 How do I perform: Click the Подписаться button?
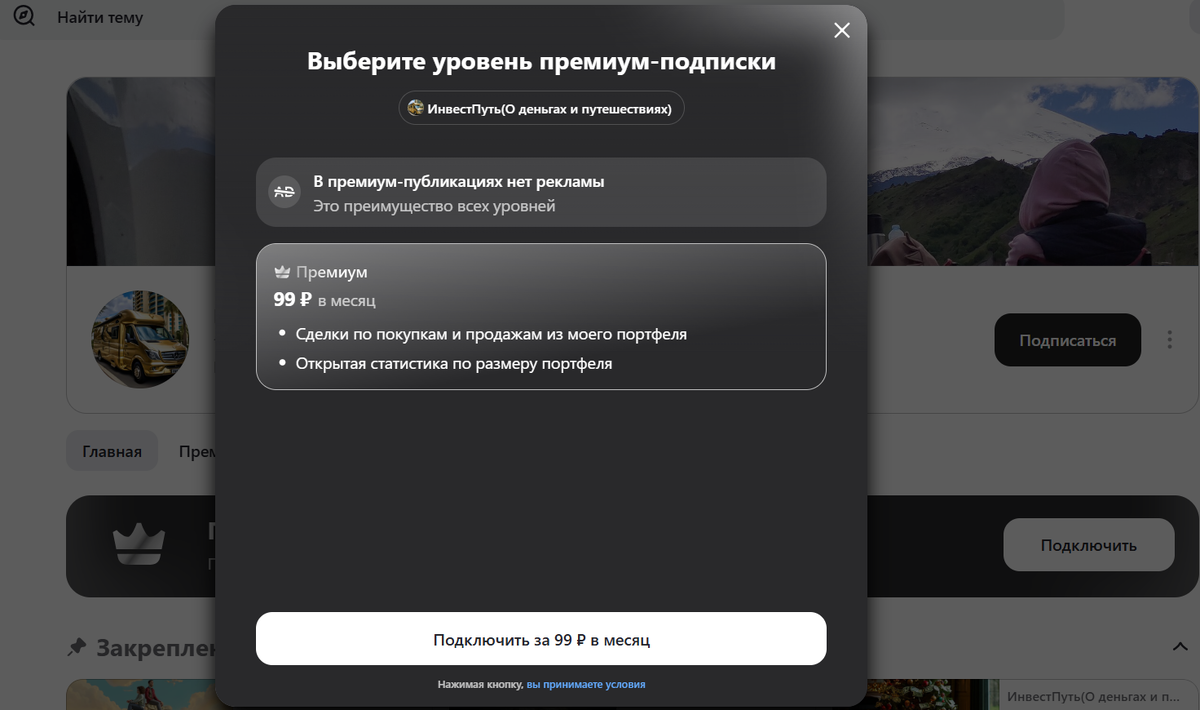(x=1067, y=339)
